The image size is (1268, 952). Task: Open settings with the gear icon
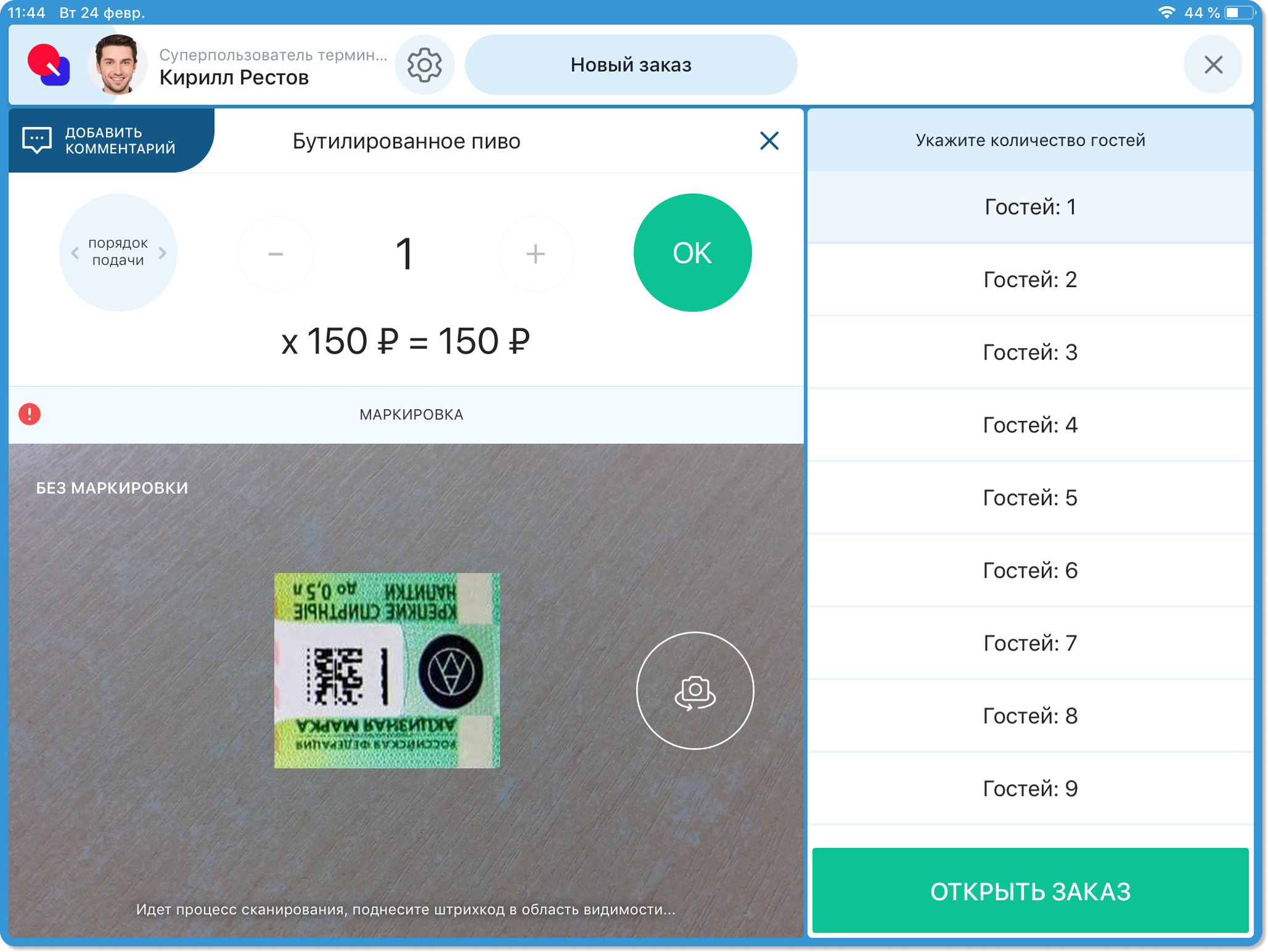pos(424,65)
